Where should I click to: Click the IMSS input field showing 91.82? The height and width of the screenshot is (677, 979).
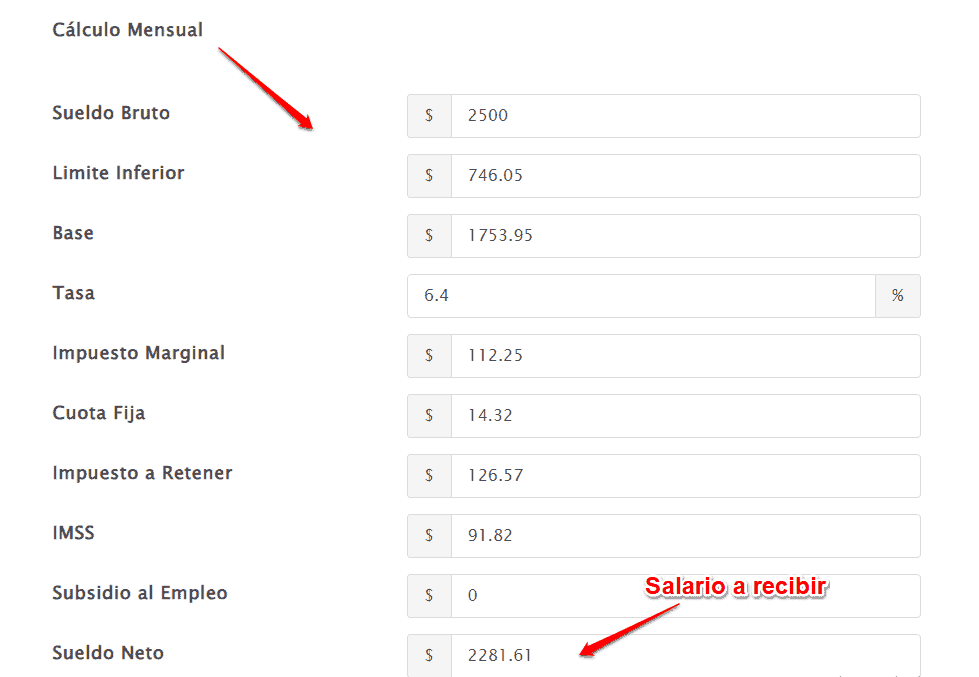click(x=686, y=536)
